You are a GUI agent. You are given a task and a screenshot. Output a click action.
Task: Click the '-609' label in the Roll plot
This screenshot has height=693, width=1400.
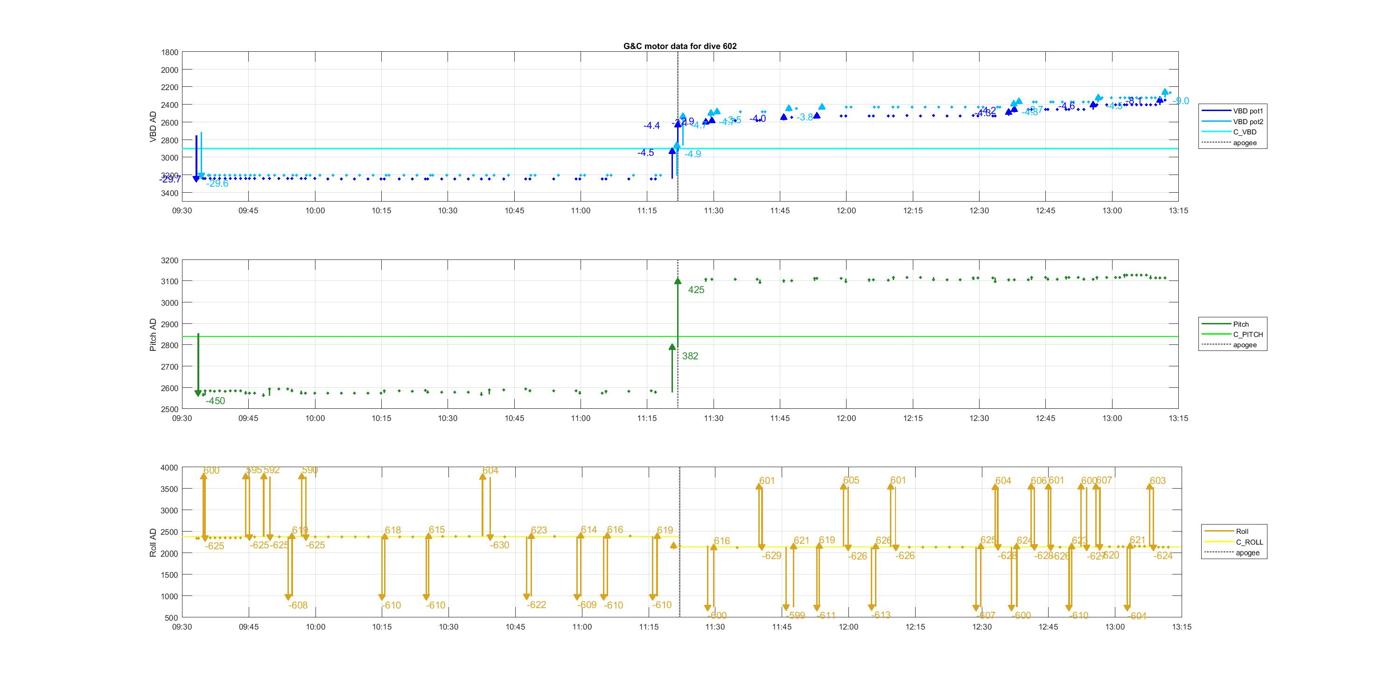click(x=587, y=605)
